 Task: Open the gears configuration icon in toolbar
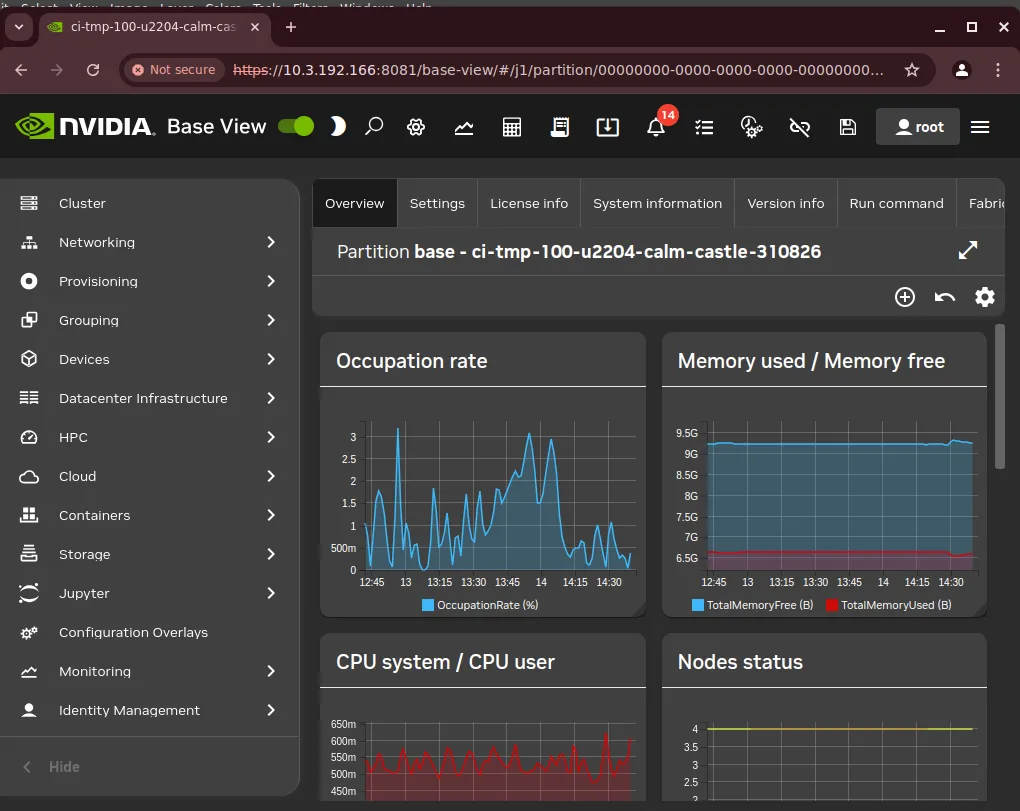(751, 127)
